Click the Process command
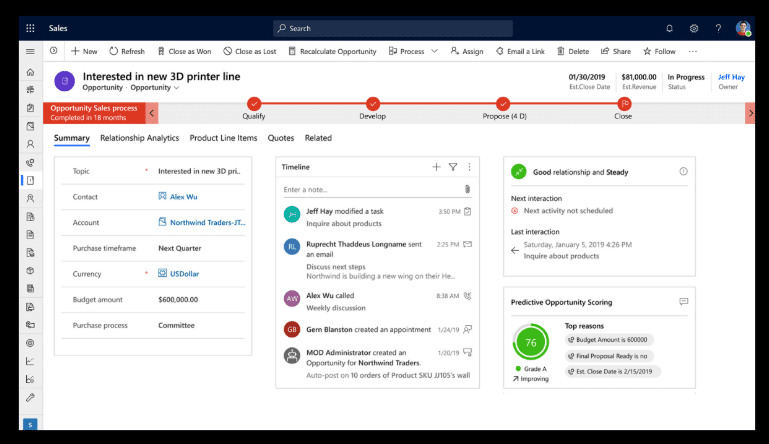 point(407,51)
